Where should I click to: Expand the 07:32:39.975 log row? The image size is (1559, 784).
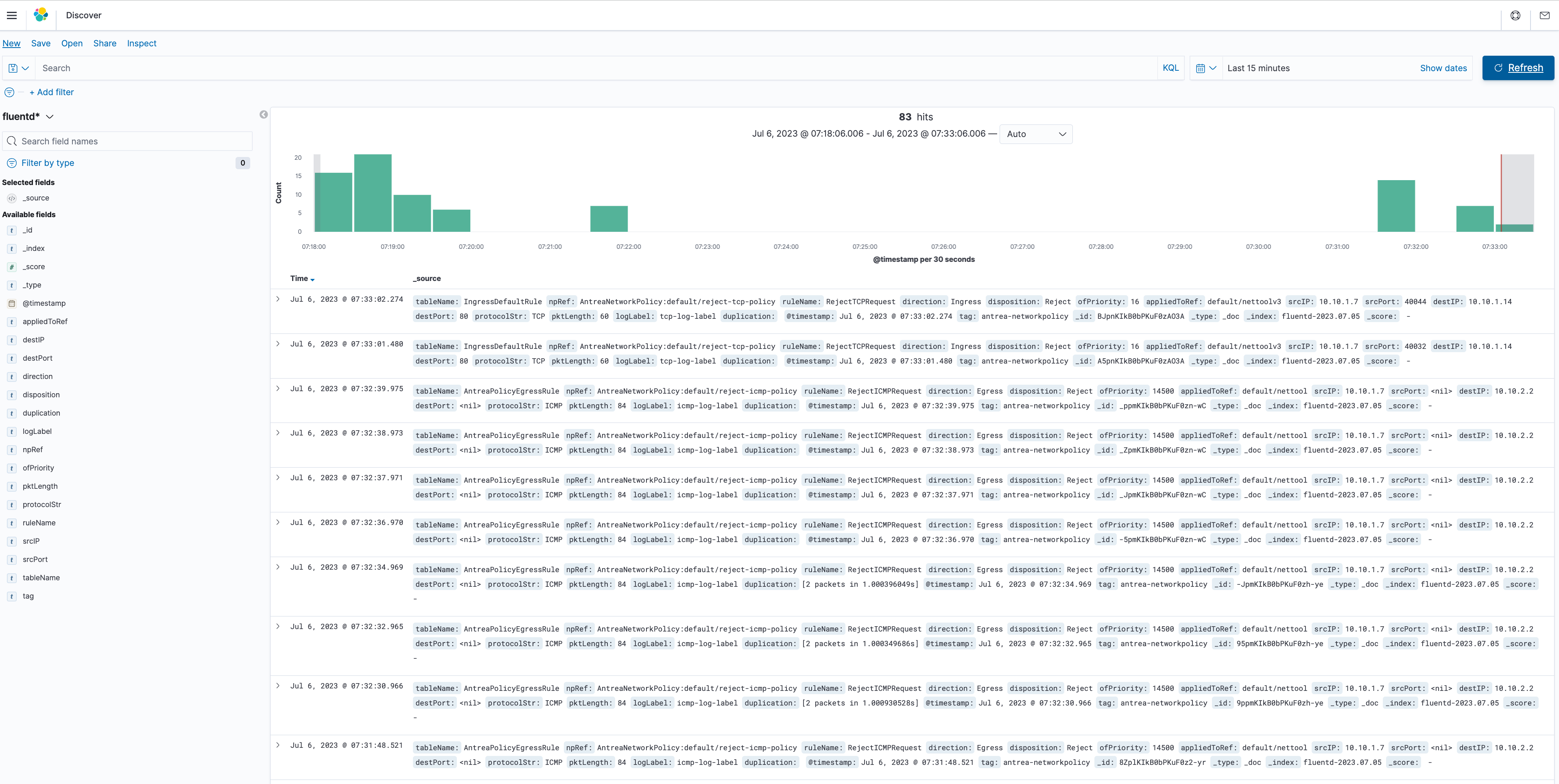point(278,389)
